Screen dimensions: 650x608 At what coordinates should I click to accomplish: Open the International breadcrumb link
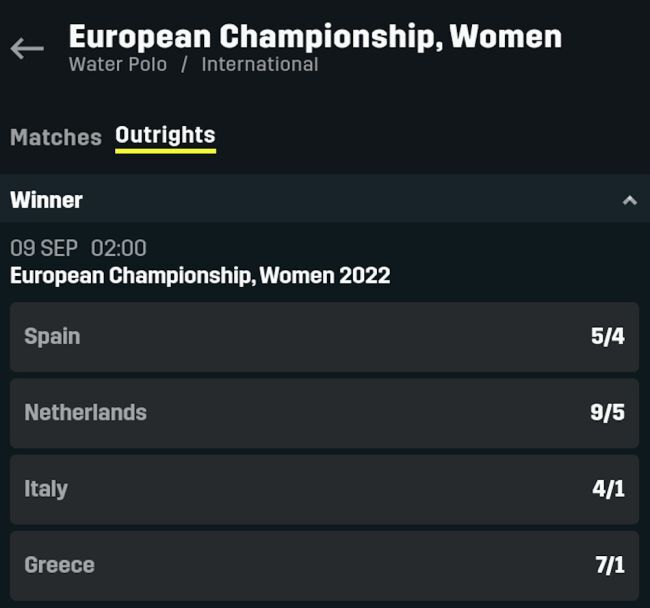tap(259, 65)
